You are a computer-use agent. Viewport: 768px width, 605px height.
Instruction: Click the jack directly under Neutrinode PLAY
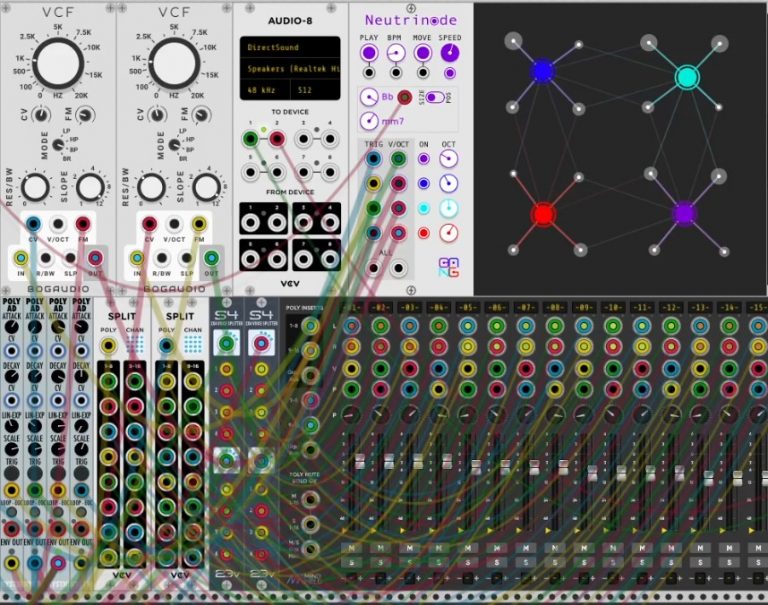point(369,73)
